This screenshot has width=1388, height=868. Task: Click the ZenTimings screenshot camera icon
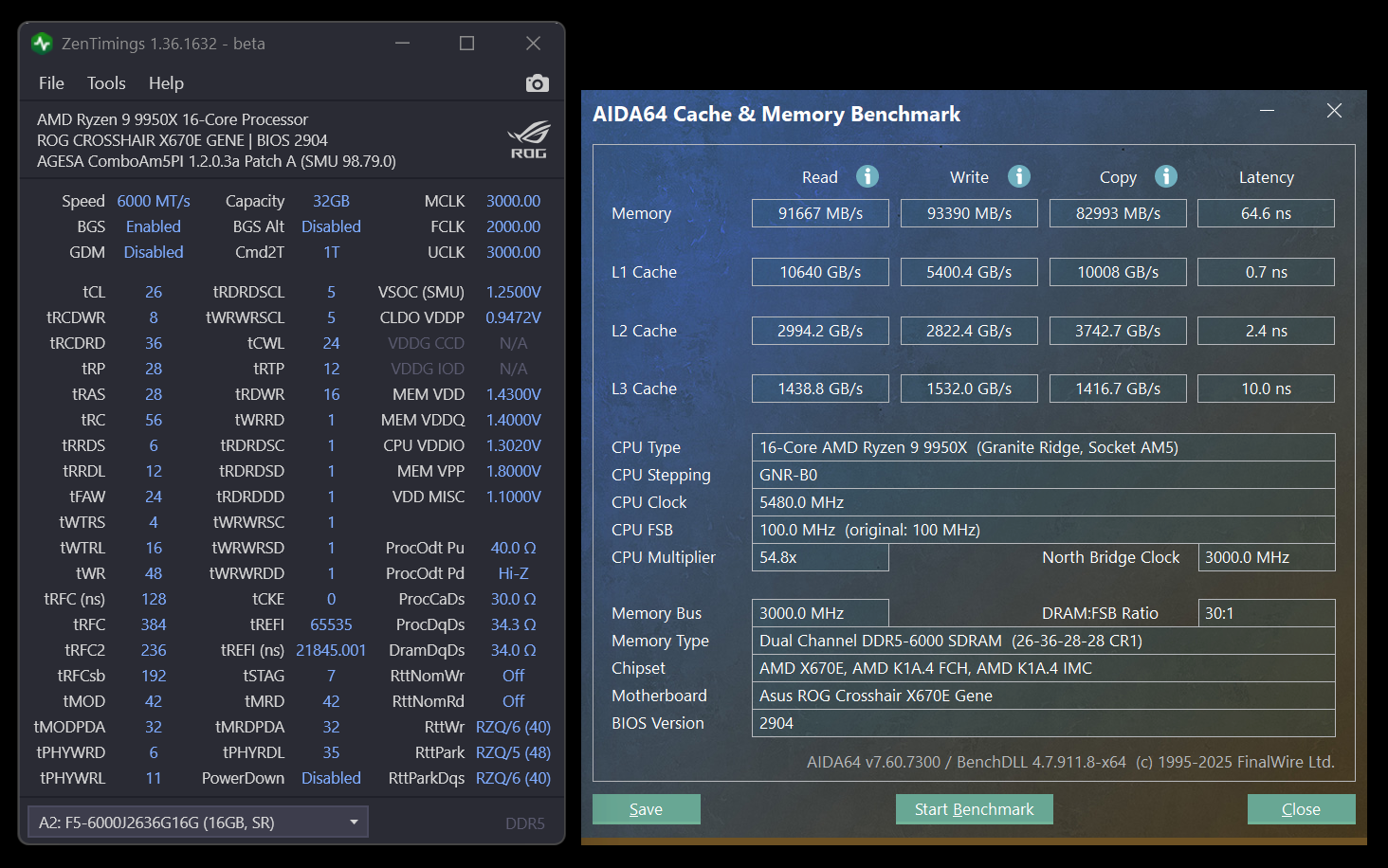click(x=538, y=83)
